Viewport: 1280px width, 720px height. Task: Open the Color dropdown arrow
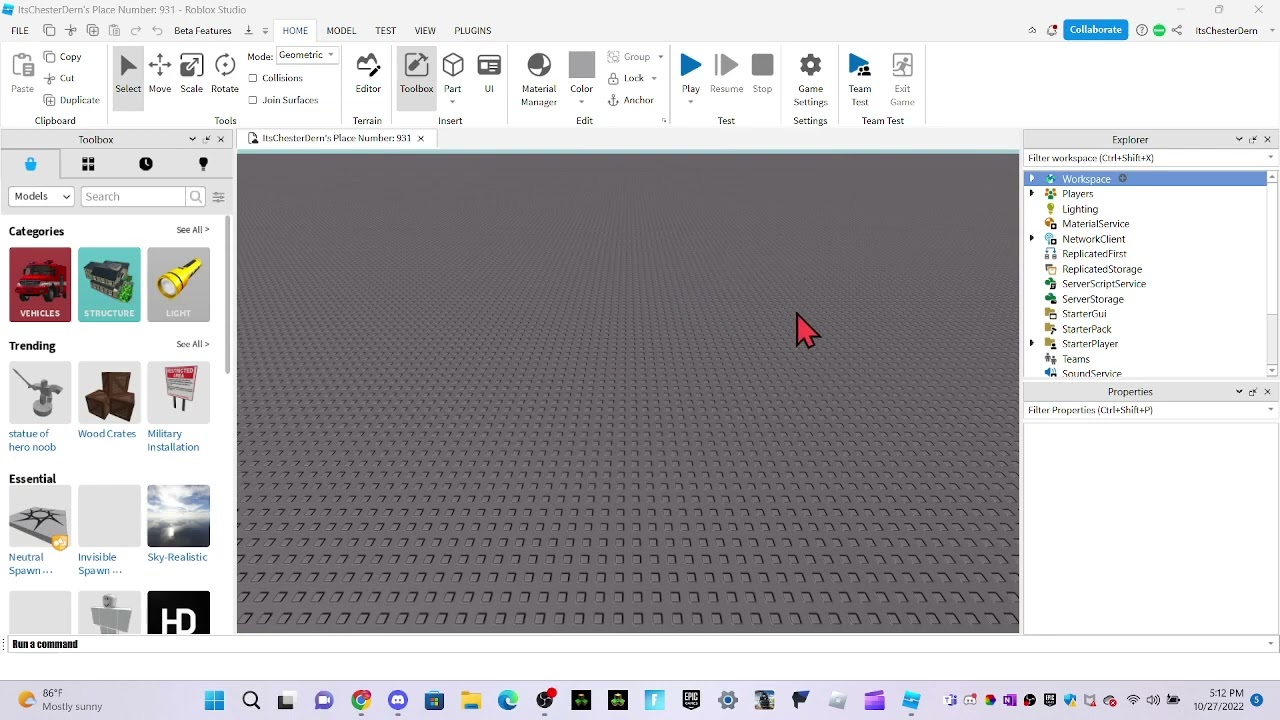581,102
